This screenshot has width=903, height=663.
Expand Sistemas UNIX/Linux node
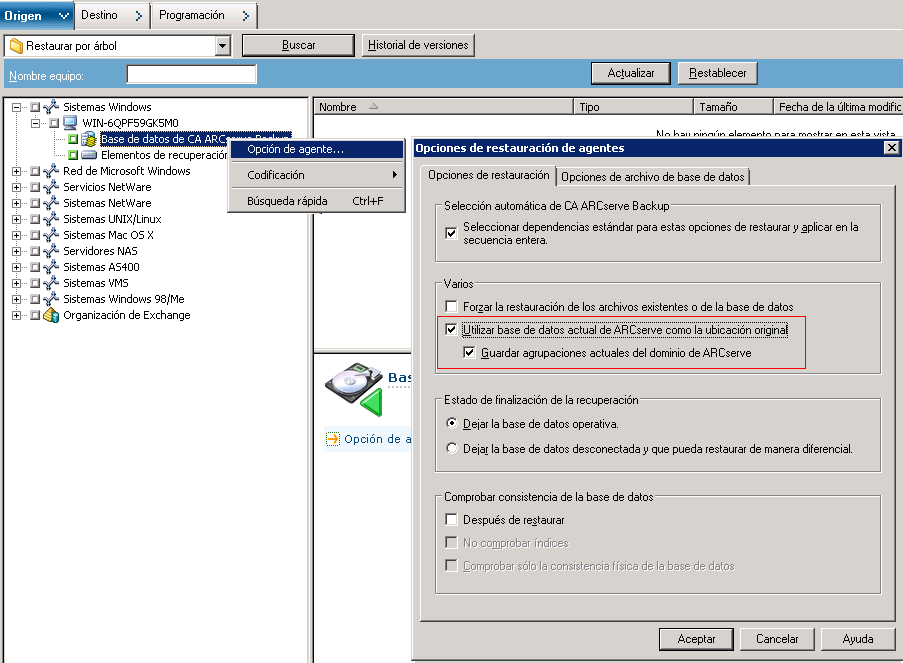[17, 219]
